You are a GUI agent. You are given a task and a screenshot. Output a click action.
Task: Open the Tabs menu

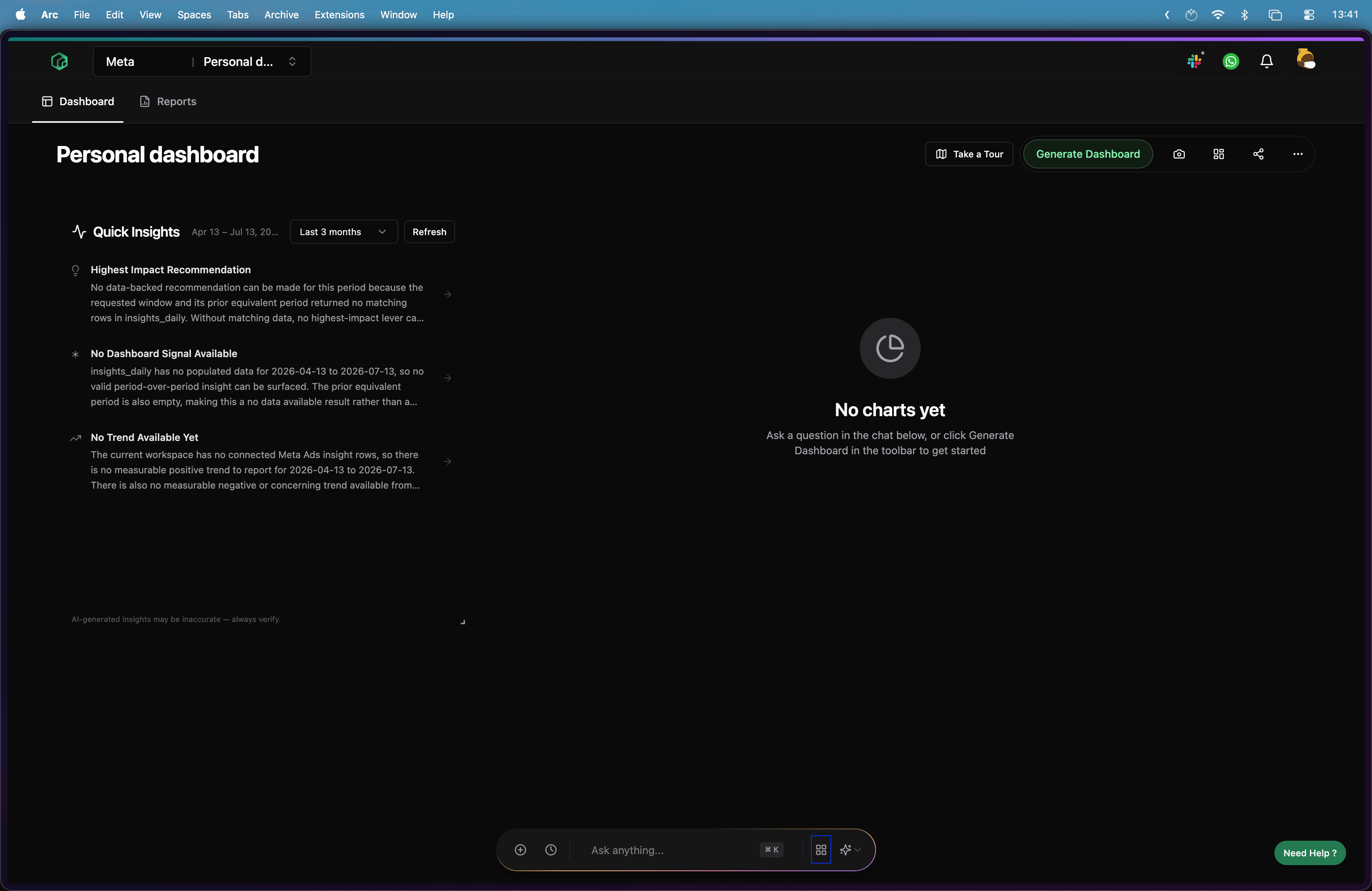(x=237, y=14)
